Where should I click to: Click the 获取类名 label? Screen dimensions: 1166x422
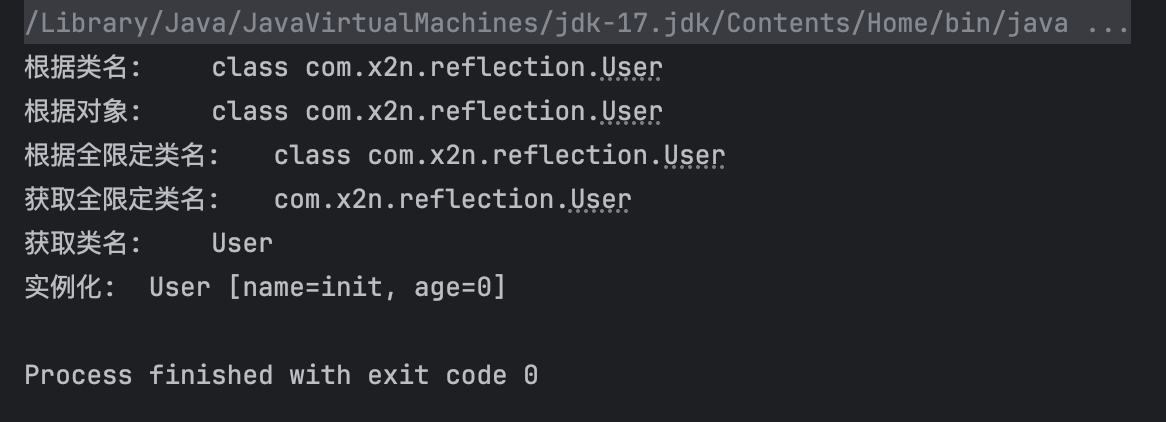(x=83, y=243)
